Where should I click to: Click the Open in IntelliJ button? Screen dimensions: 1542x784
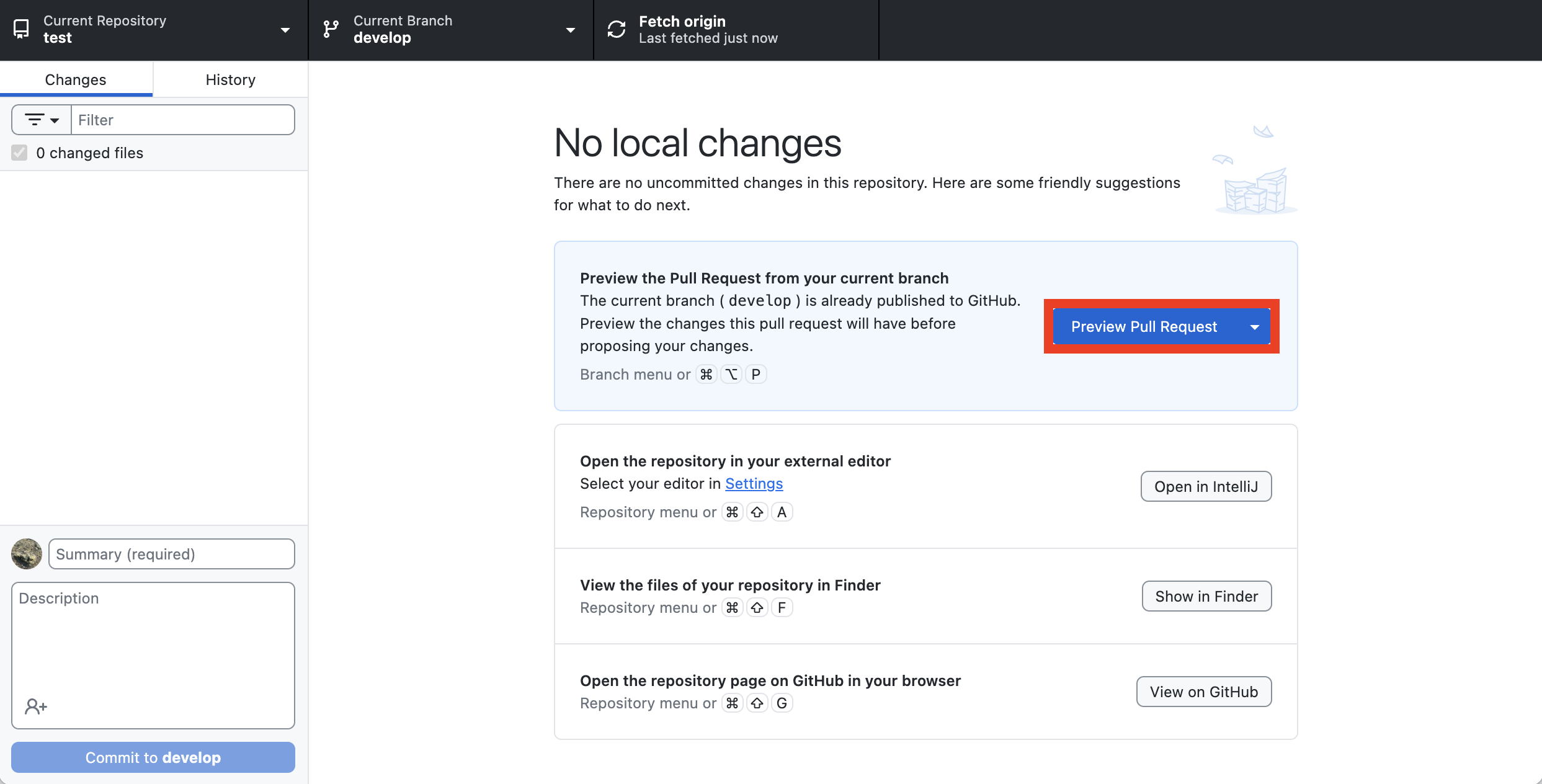[1206, 486]
